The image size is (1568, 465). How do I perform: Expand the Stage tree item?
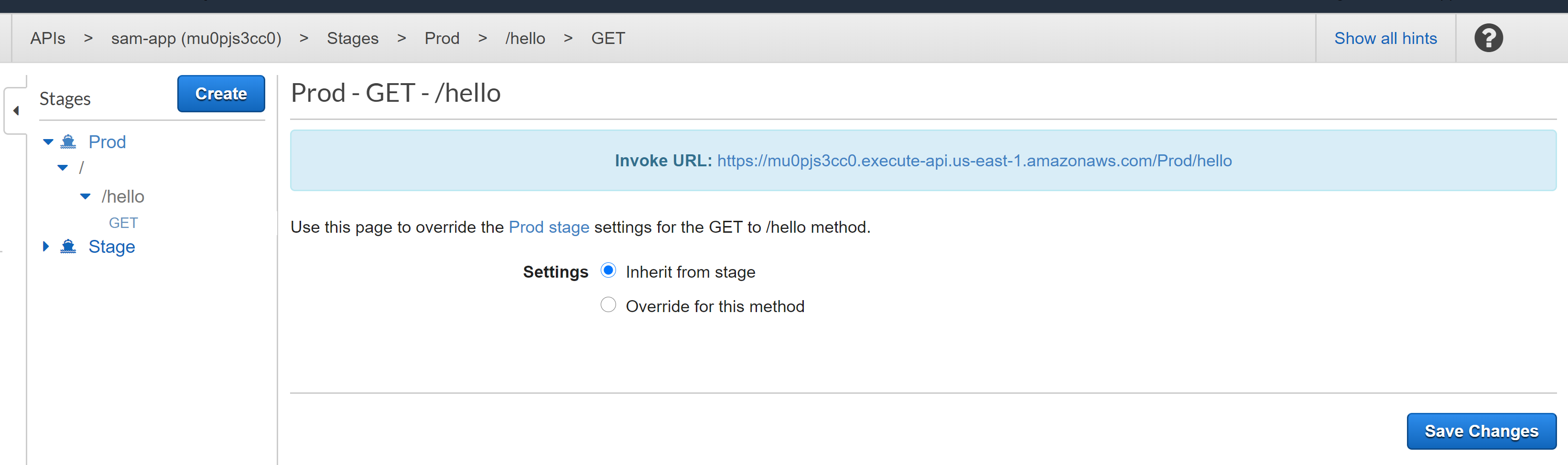coord(46,246)
